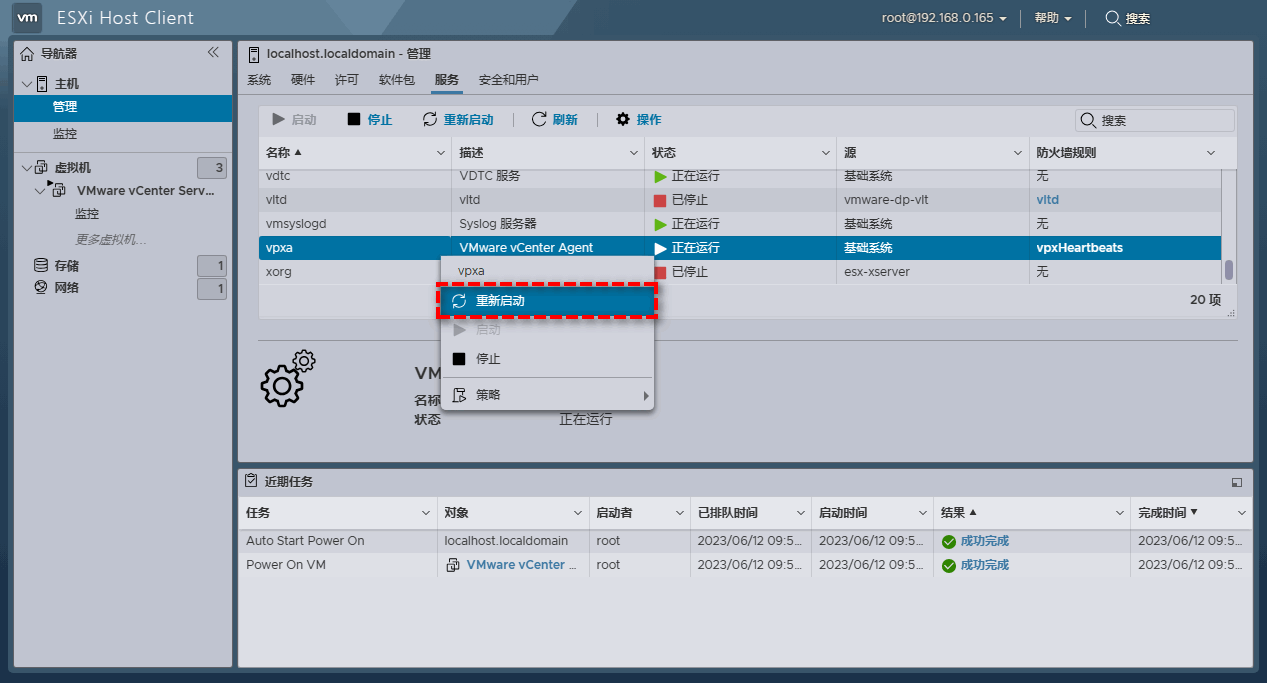1267x683 pixels.
Task: Open the root@192.168.0.165 user dropdown
Action: coord(943,18)
